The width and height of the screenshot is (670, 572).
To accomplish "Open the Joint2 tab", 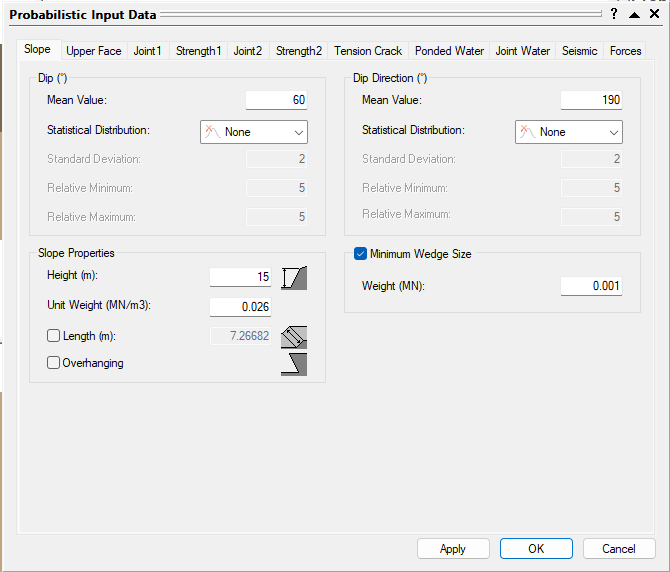I will click(248, 51).
